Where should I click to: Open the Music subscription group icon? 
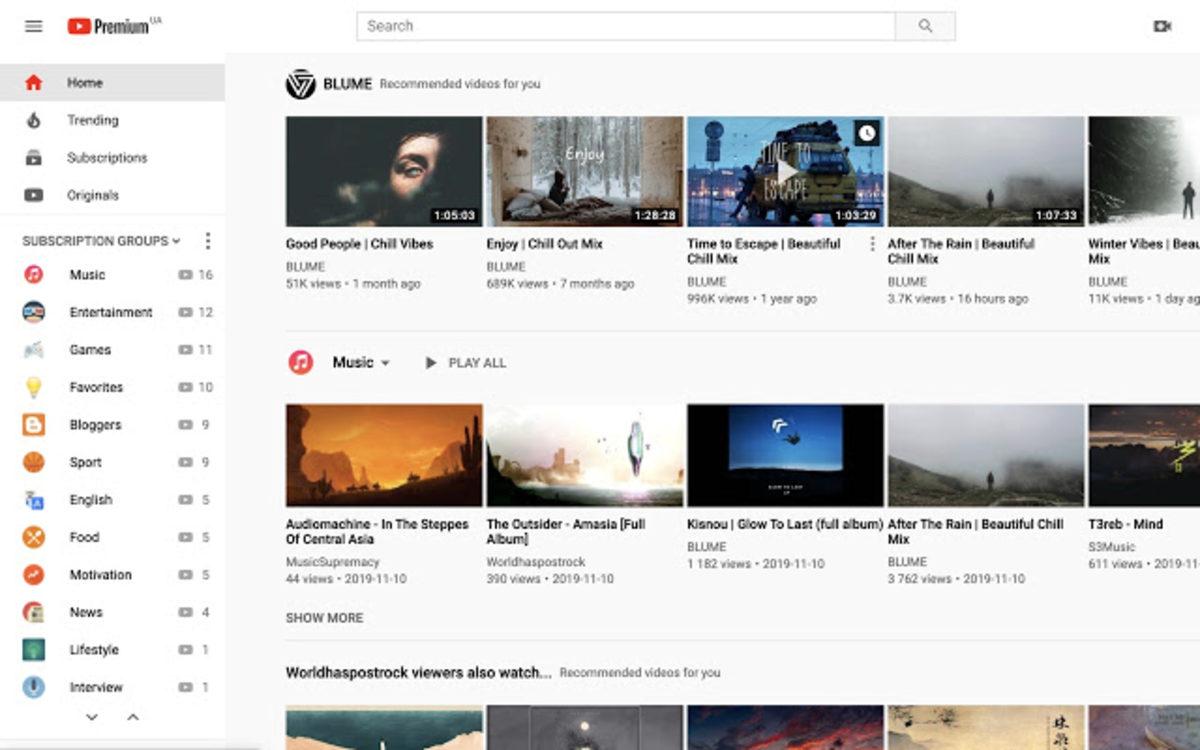point(34,274)
